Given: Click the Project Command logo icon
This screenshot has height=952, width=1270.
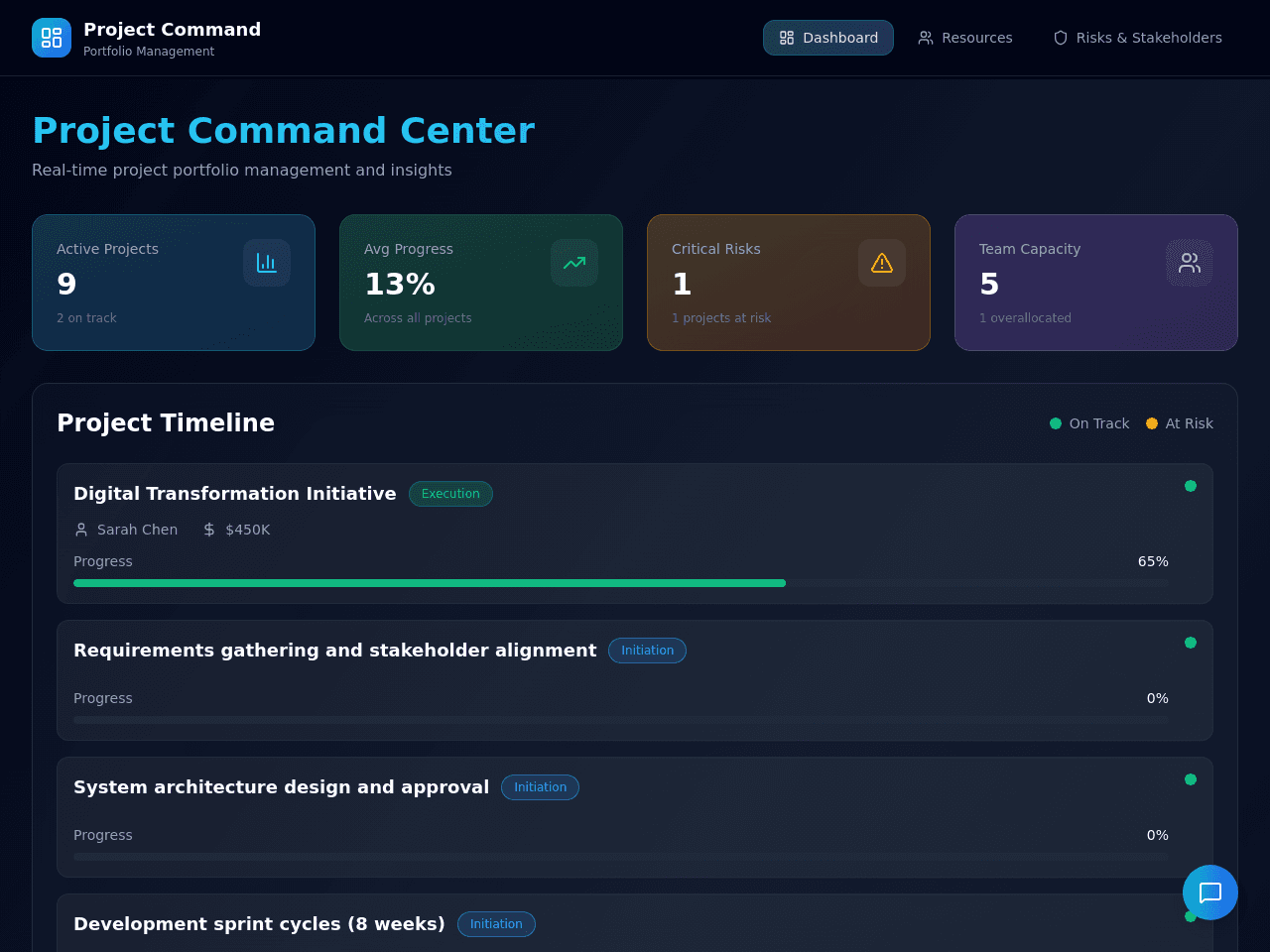Looking at the screenshot, I should 52,38.
